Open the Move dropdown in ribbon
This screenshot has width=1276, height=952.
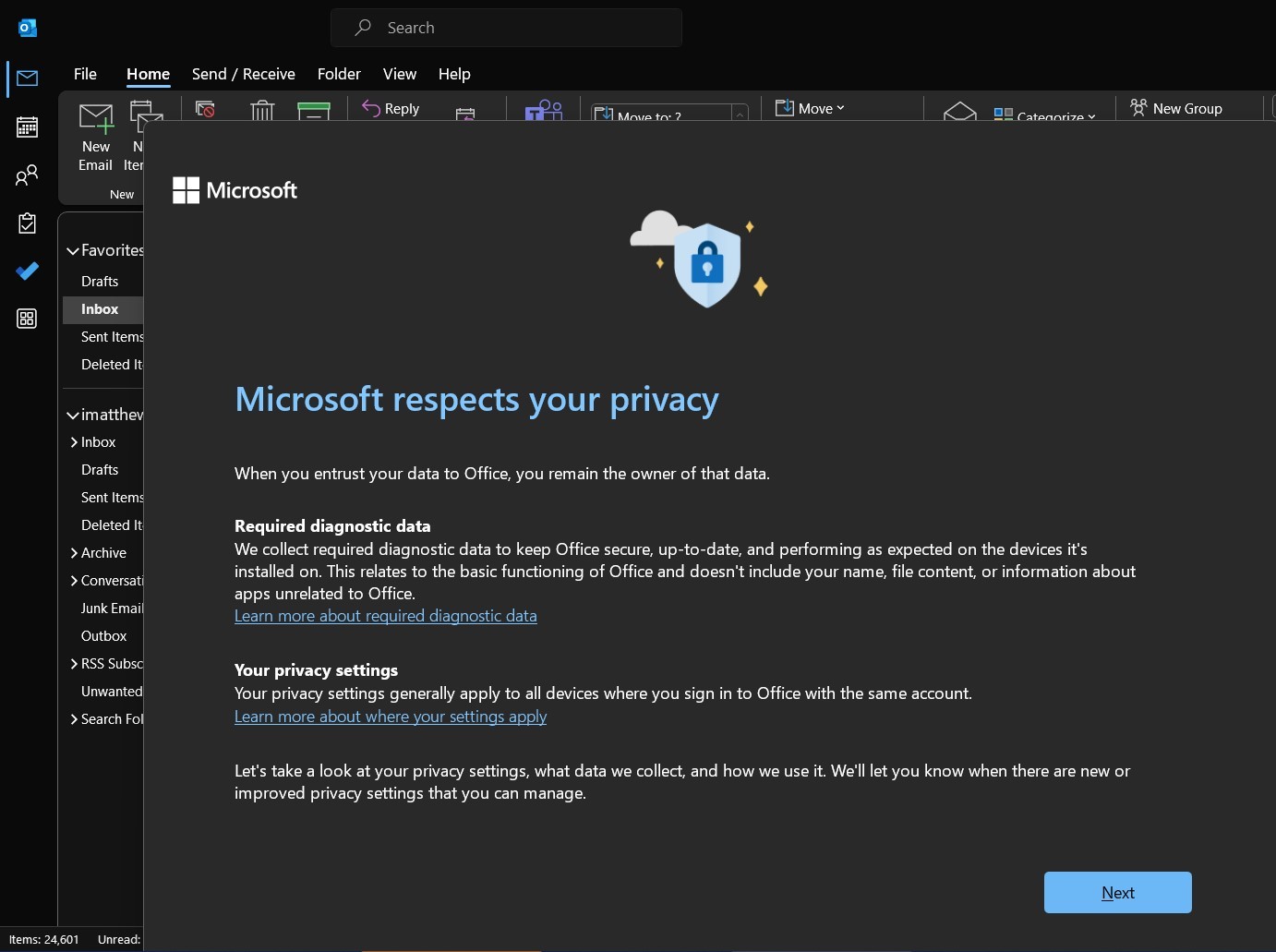coord(811,108)
